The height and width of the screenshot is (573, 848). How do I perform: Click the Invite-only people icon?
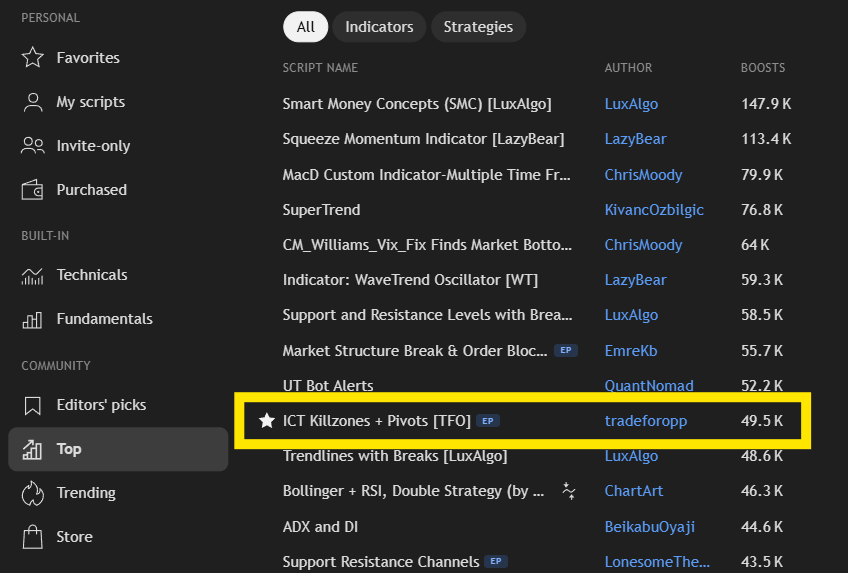(x=32, y=145)
